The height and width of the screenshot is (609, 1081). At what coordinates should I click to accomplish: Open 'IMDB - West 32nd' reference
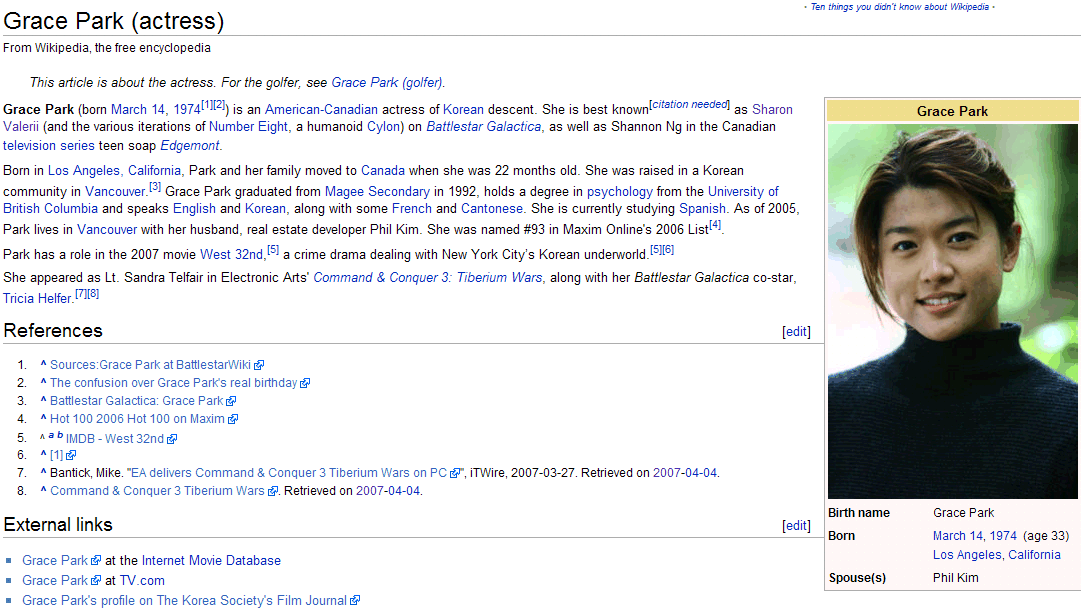point(114,439)
